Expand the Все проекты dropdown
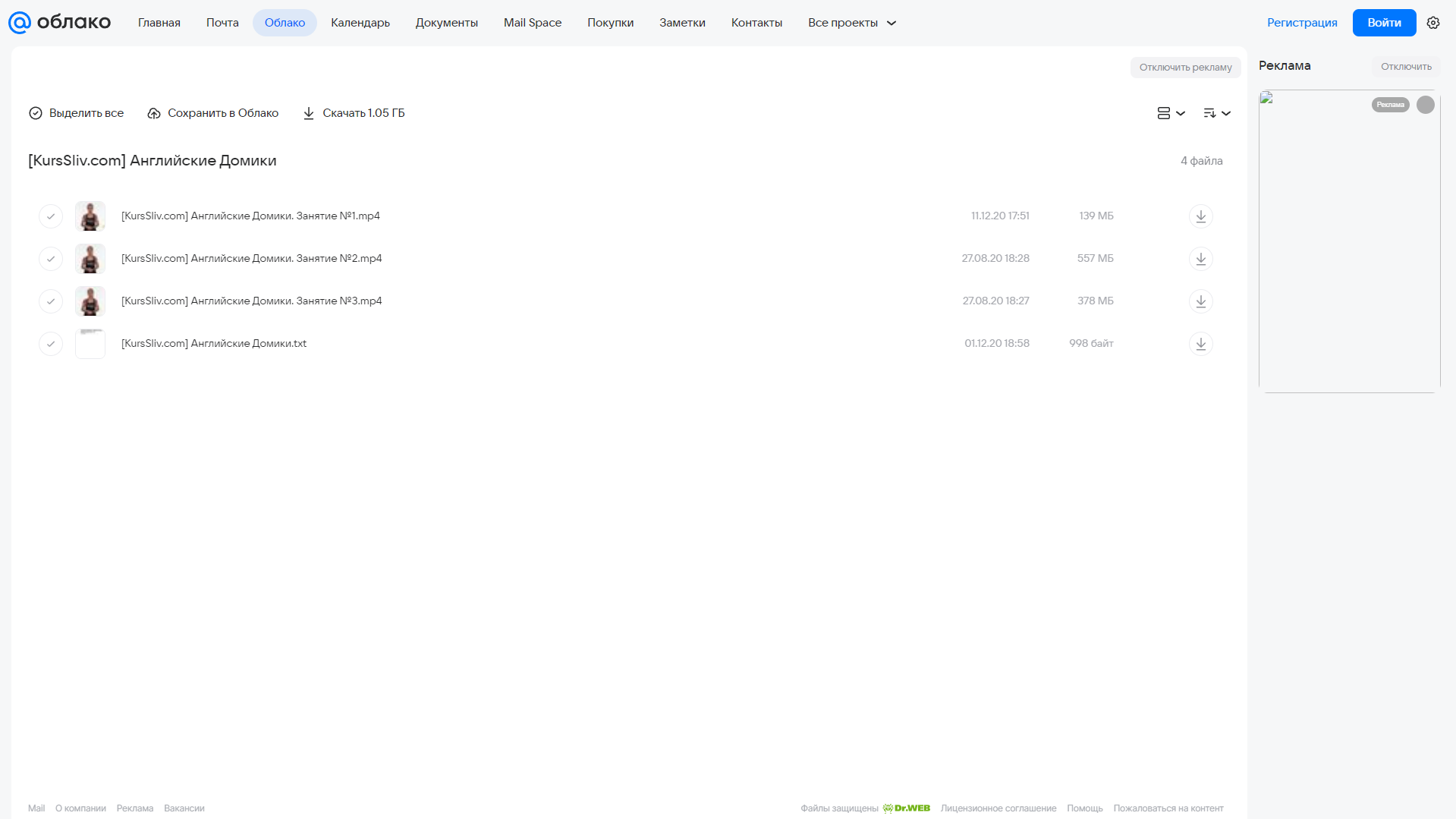The image size is (1456, 819). [x=852, y=23]
